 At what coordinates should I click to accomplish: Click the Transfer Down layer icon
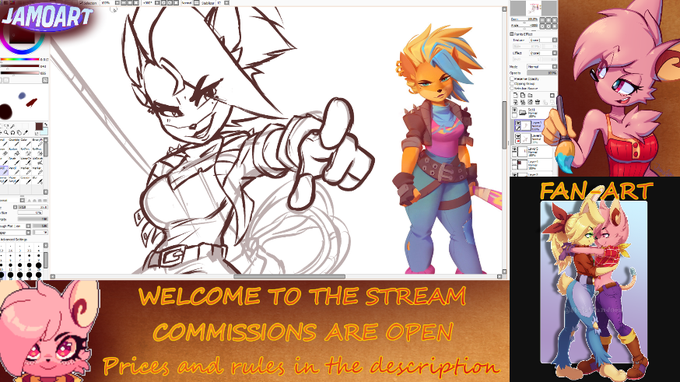pos(515,102)
